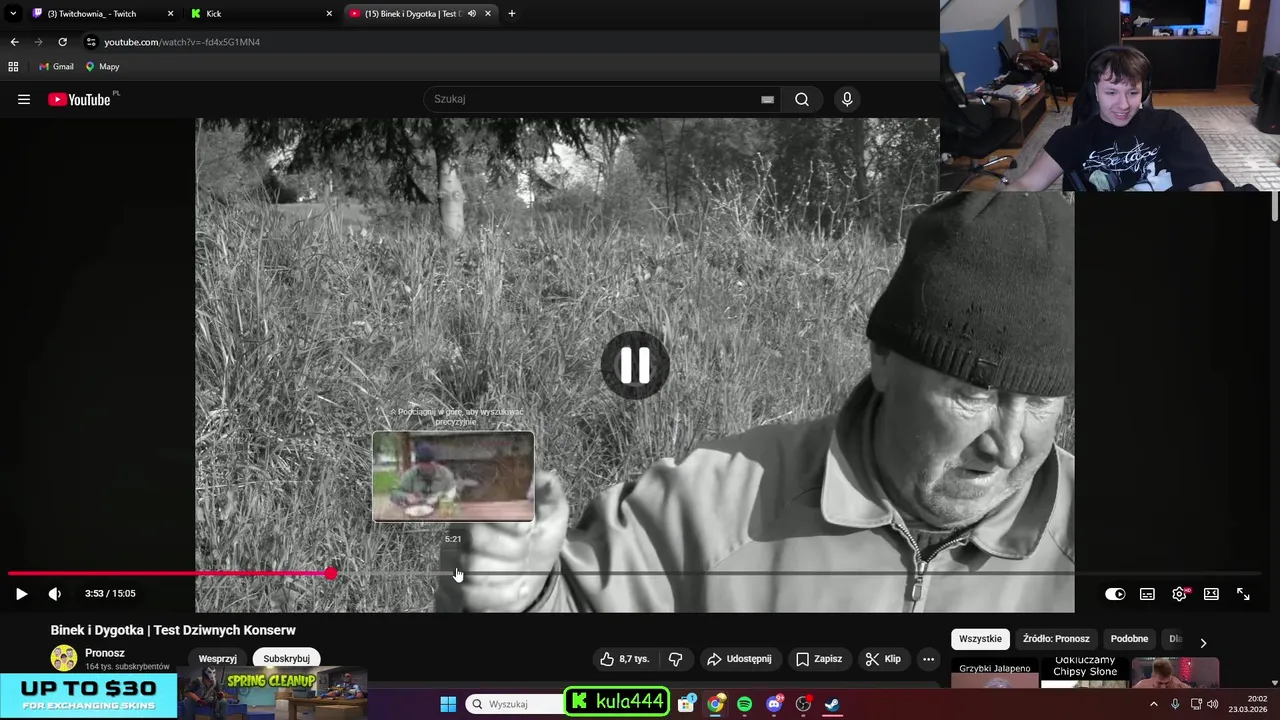Click the taskbar Wyszukaj search box

click(516, 704)
